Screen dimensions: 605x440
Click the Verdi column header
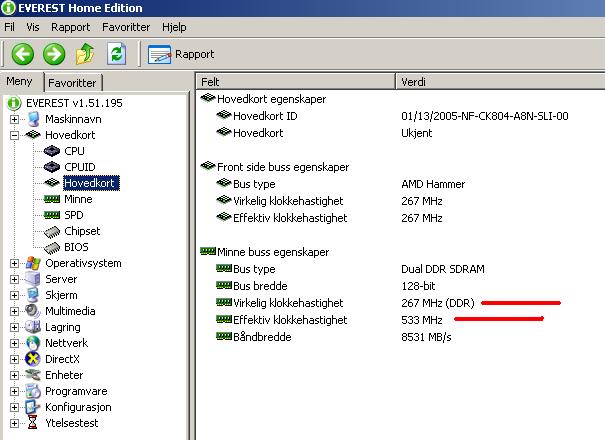(500, 82)
